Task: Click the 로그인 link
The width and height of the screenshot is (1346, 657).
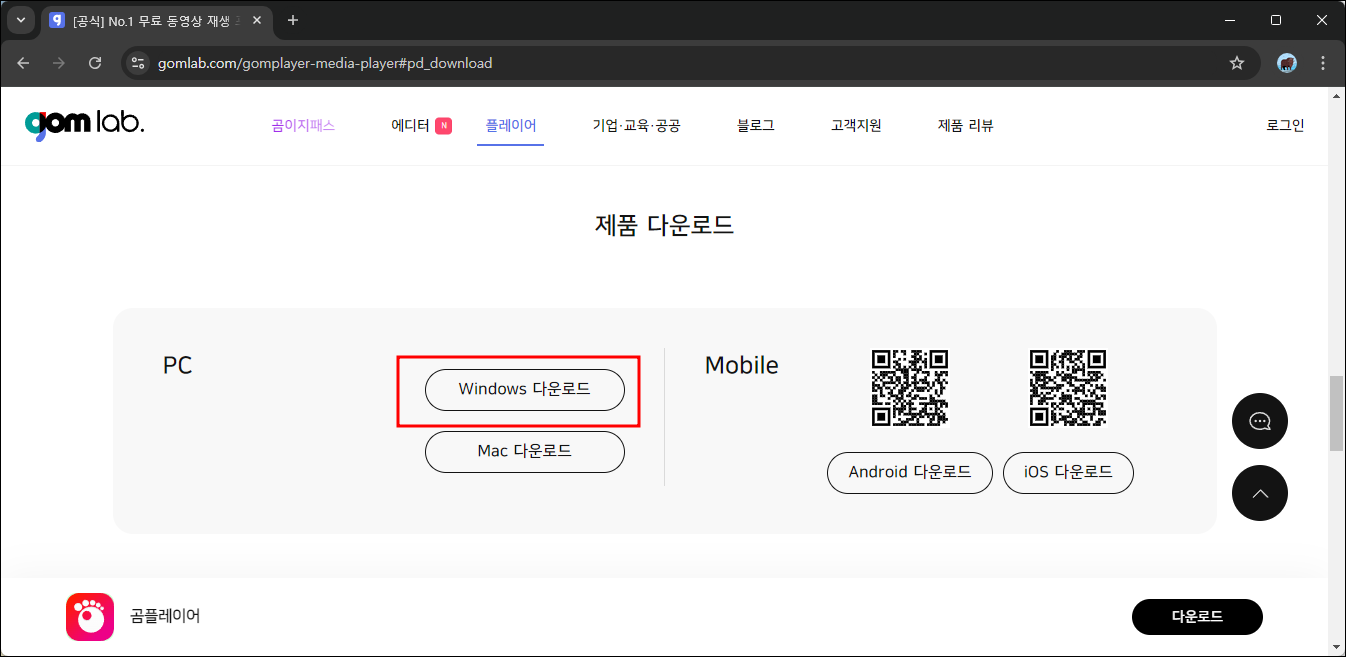Action: pyautogui.click(x=1285, y=125)
